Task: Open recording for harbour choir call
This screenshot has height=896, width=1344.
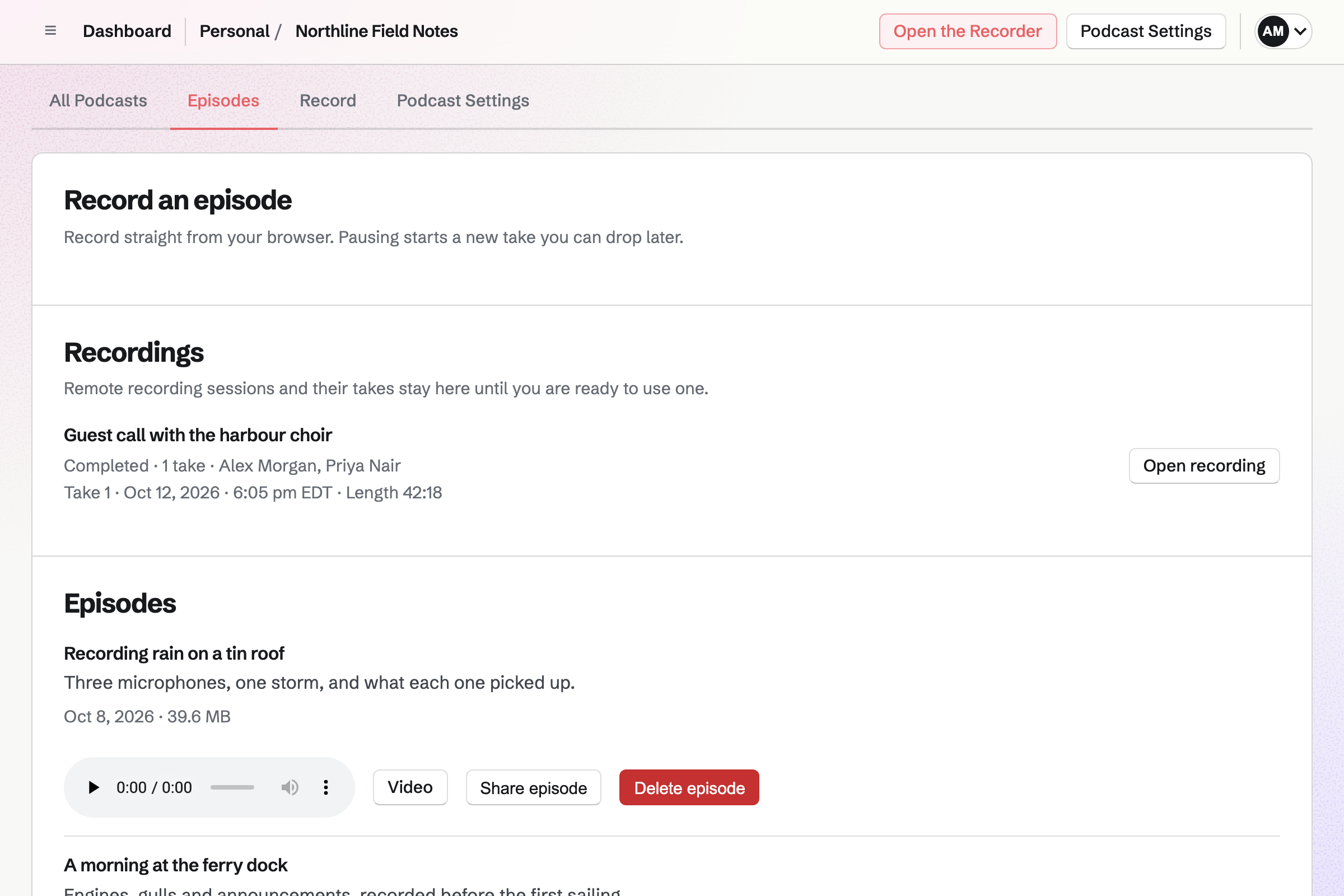Action: point(1204,466)
